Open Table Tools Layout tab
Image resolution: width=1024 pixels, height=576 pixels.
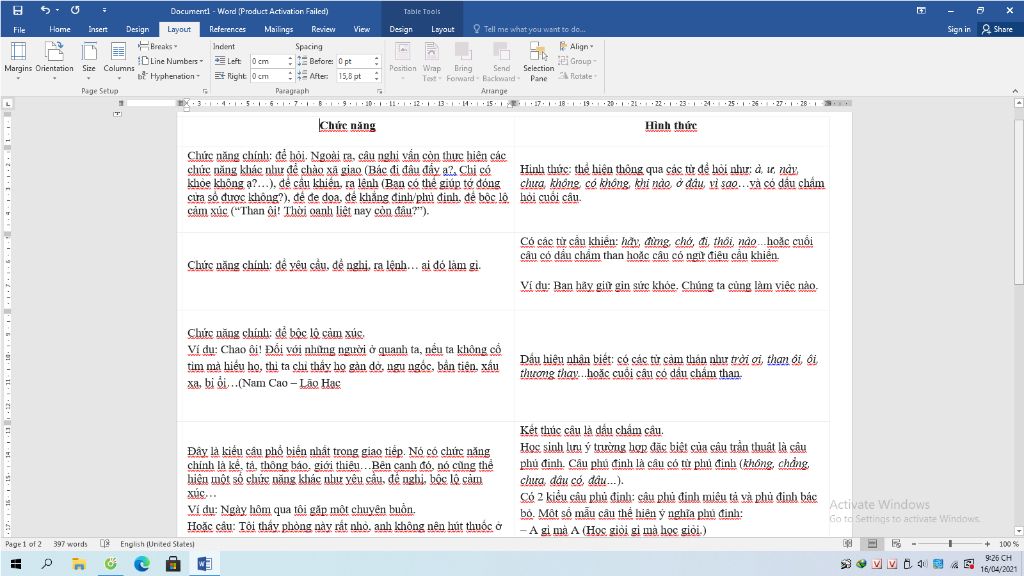coord(442,29)
